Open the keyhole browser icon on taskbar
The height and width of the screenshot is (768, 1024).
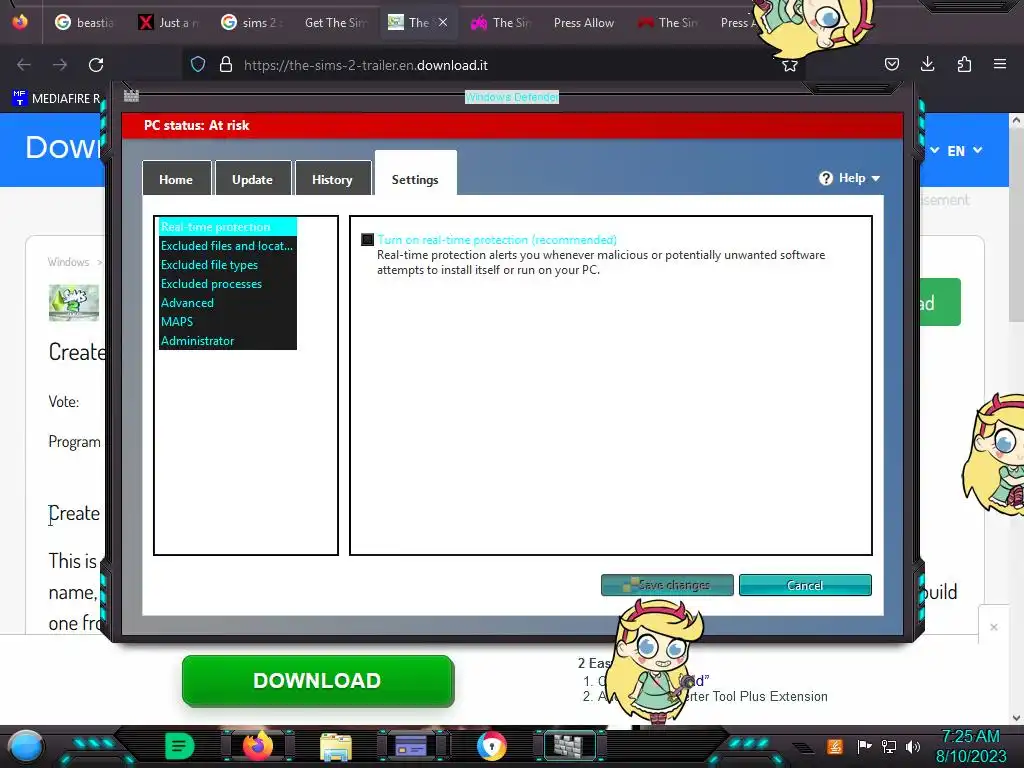pyautogui.click(x=492, y=747)
